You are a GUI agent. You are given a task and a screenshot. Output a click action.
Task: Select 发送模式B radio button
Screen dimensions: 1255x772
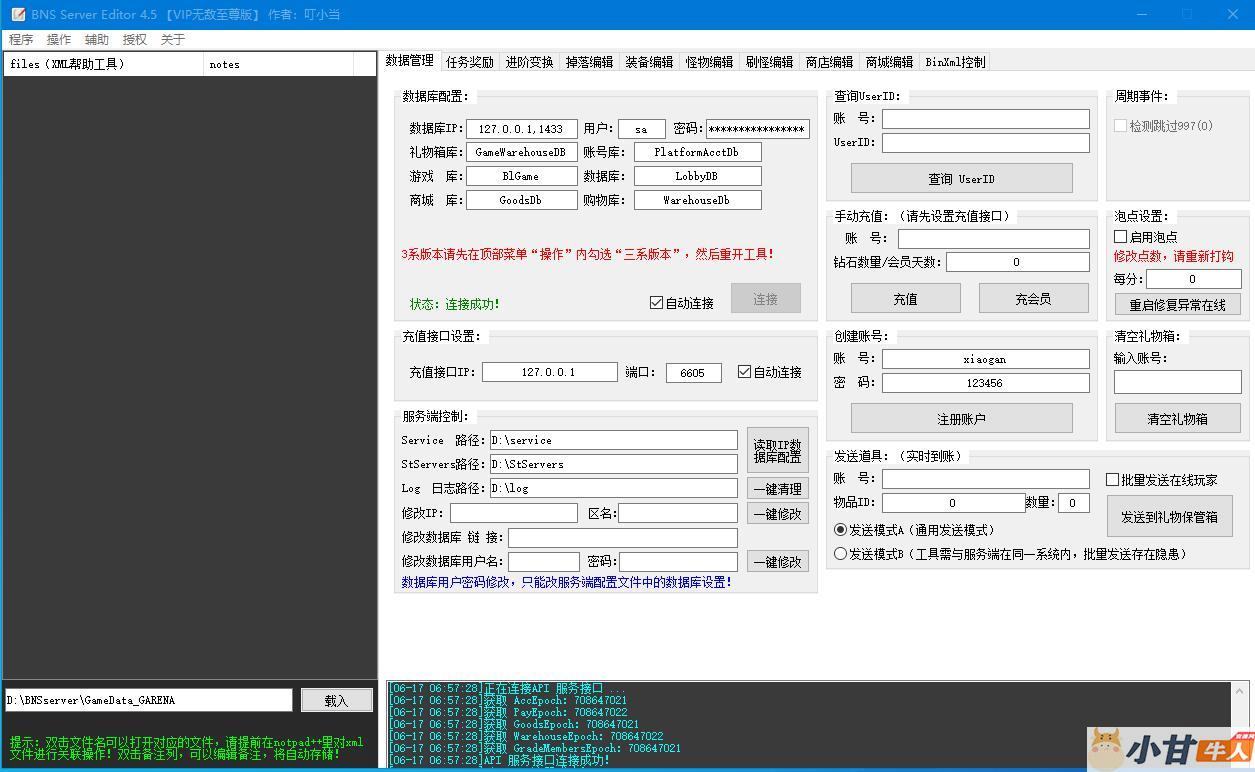pos(841,553)
